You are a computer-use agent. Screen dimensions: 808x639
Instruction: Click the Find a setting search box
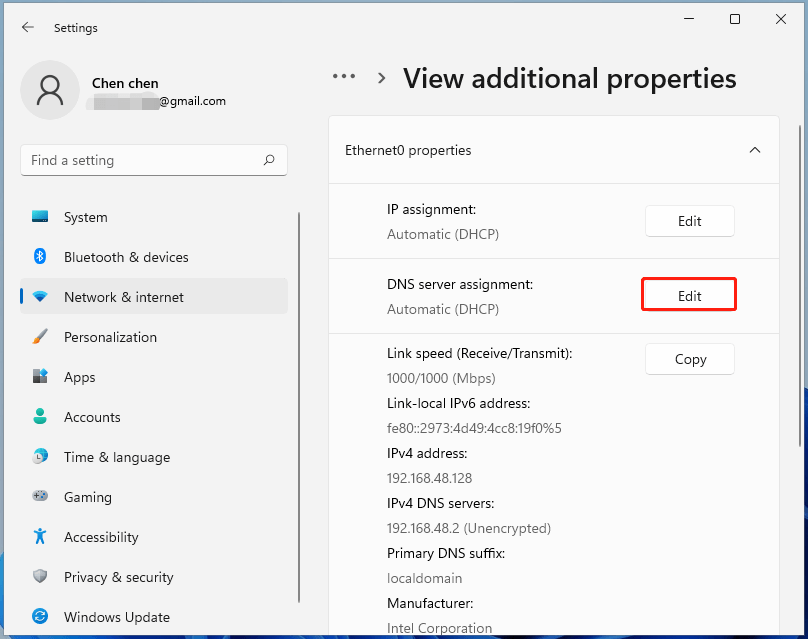(x=140, y=160)
